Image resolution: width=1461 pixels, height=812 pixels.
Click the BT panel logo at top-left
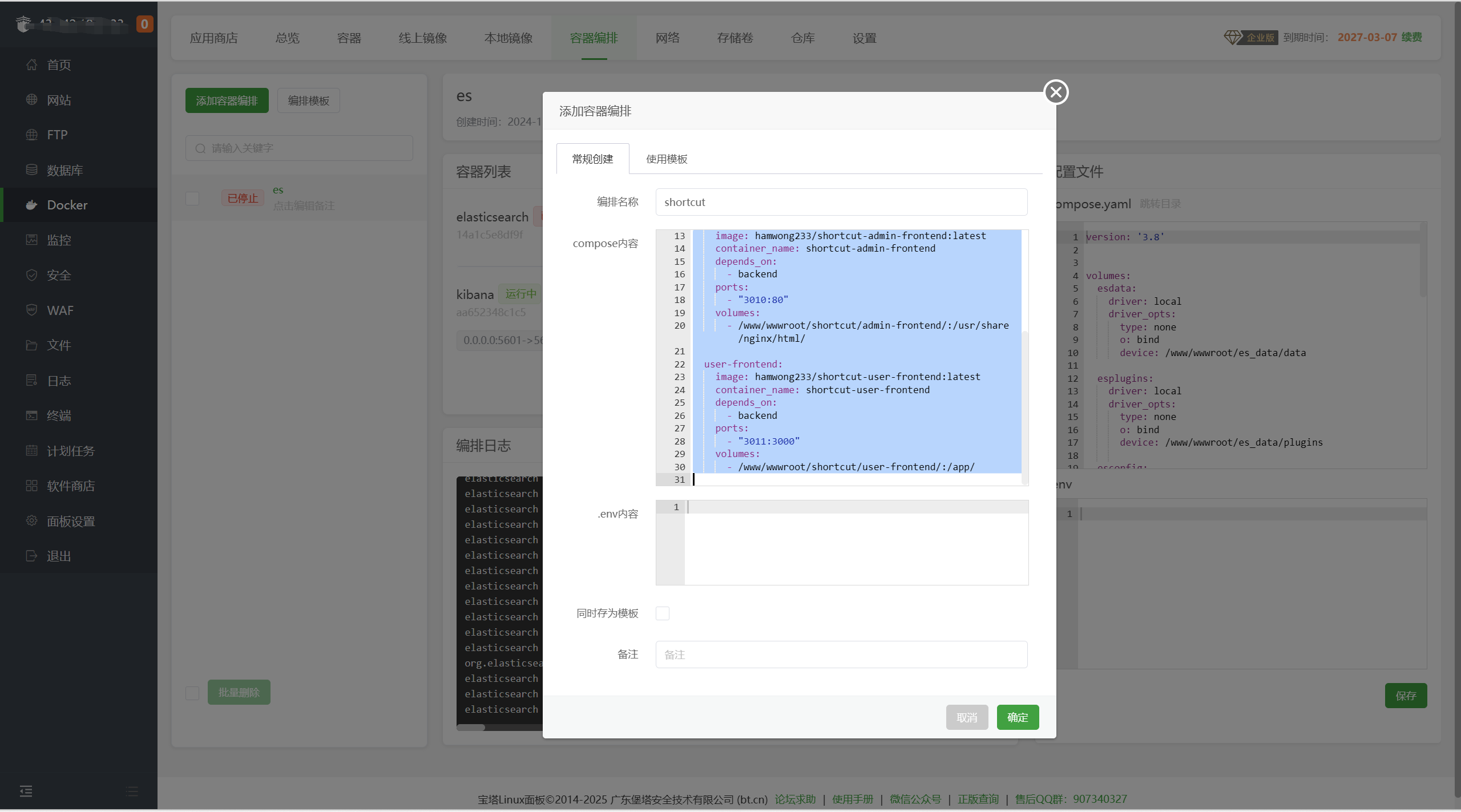click(x=23, y=24)
